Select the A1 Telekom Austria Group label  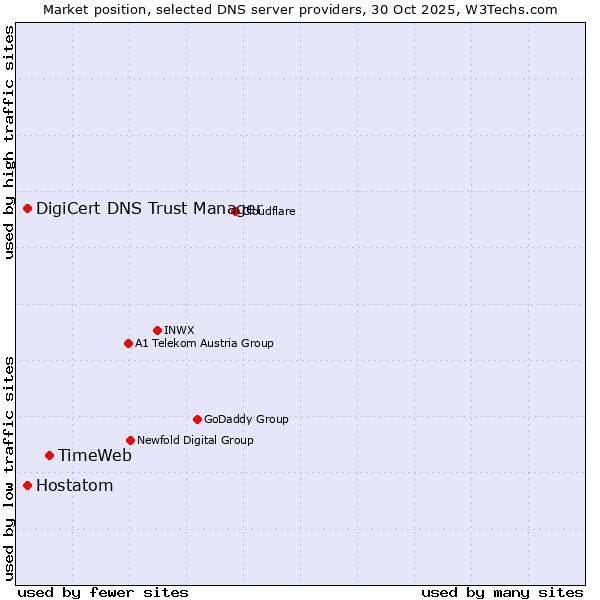[204, 343]
